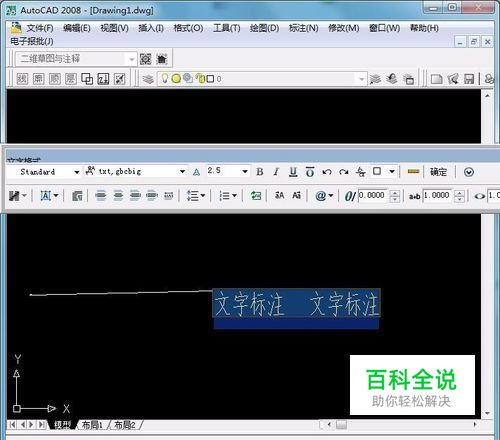Center-align the text

tap(118, 196)
